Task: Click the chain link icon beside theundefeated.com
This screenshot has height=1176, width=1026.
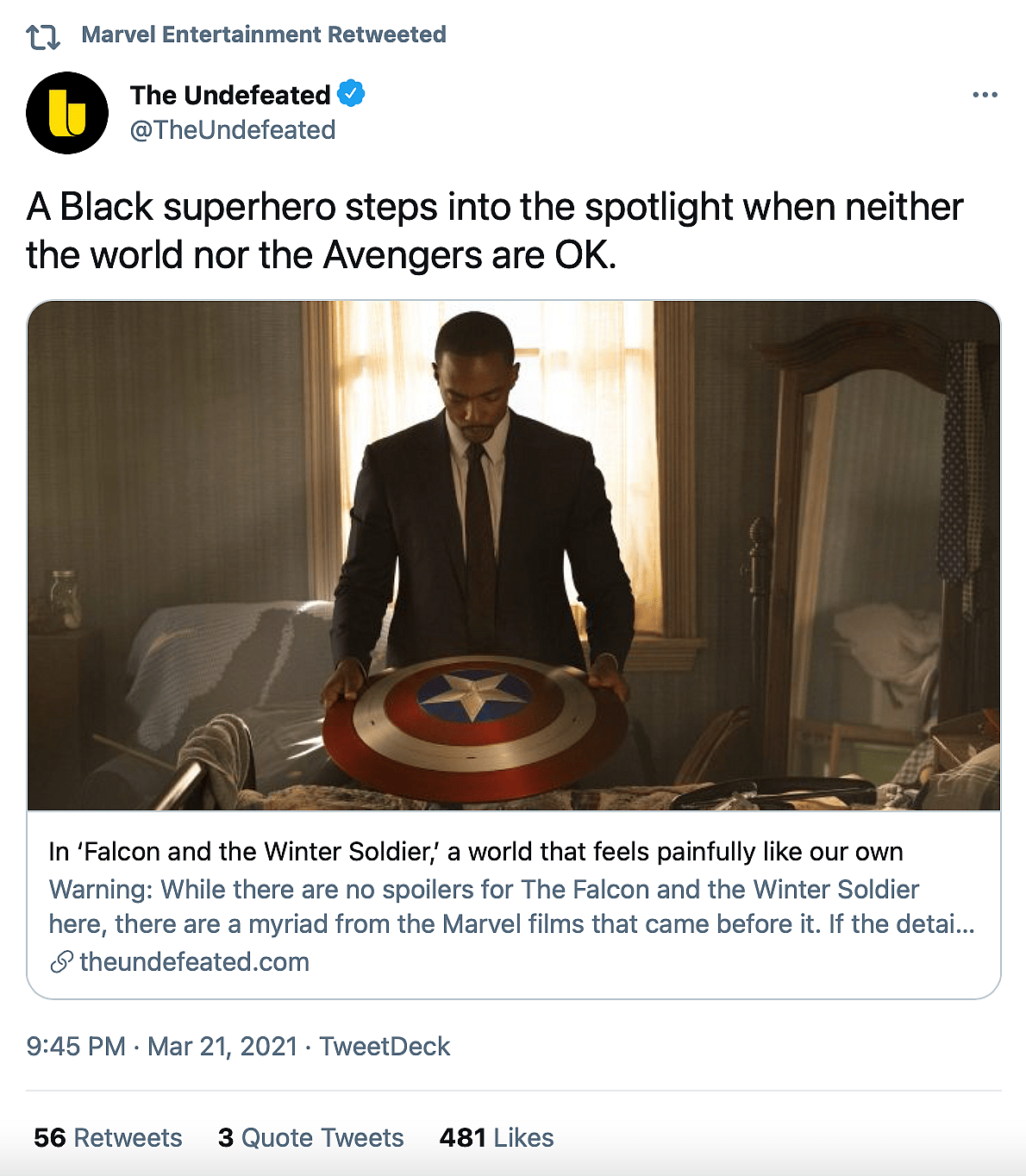Action: point(61,962)
